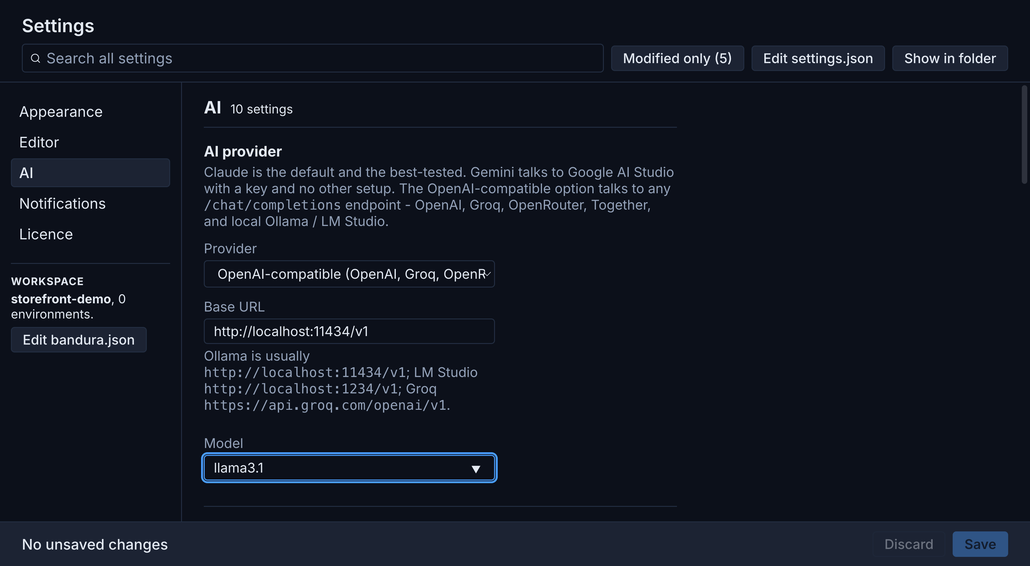Image resolution: width=1030 pixels, height=566 pixels.
Task: Click the 'storefront-demo' workspace name
Action: pyautogui.click(x=60, y=299)
